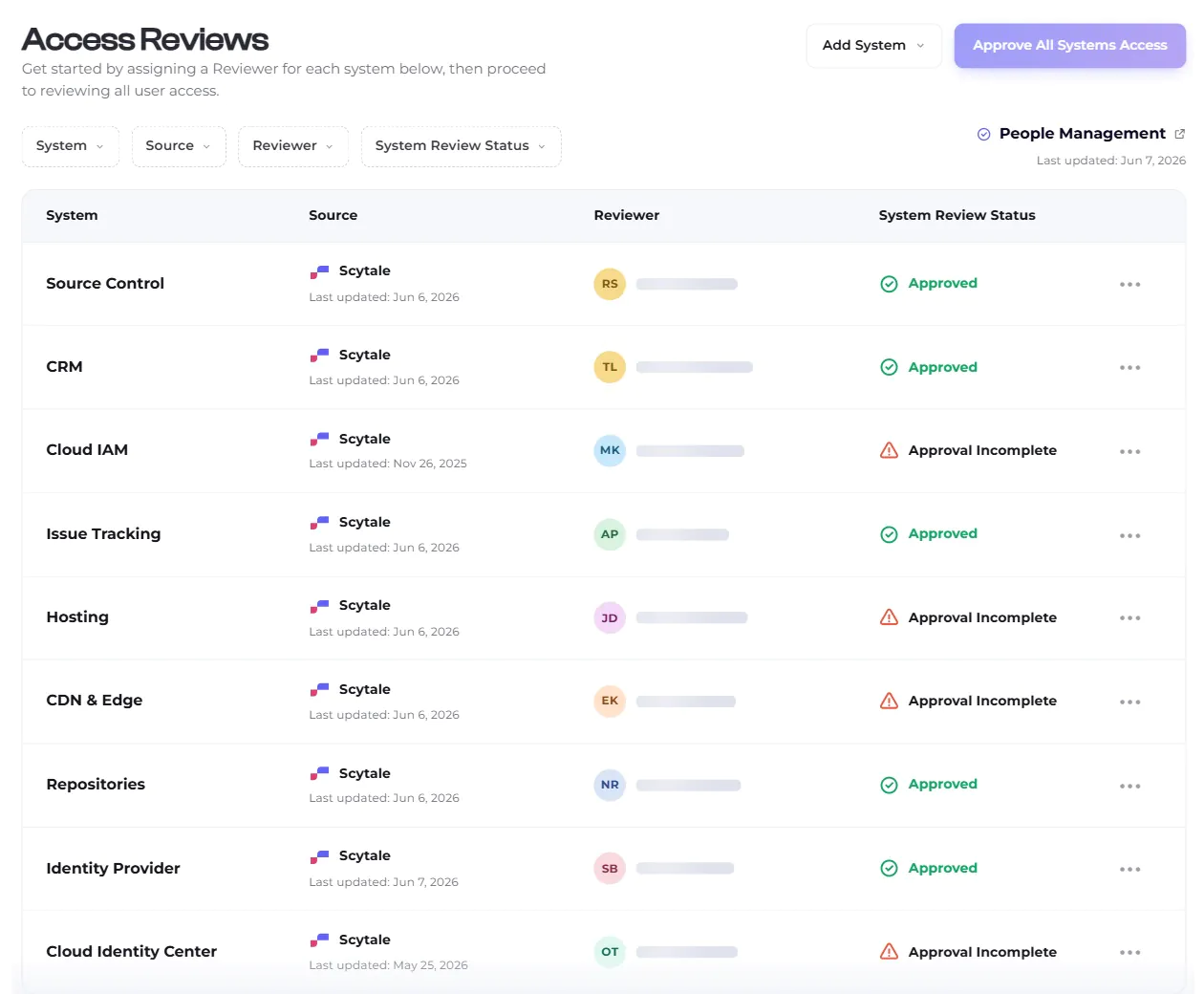Click the warning icon for Hosting status
Image resolution: width=1204 pixels, height=994 pixels.
(889, 617)
